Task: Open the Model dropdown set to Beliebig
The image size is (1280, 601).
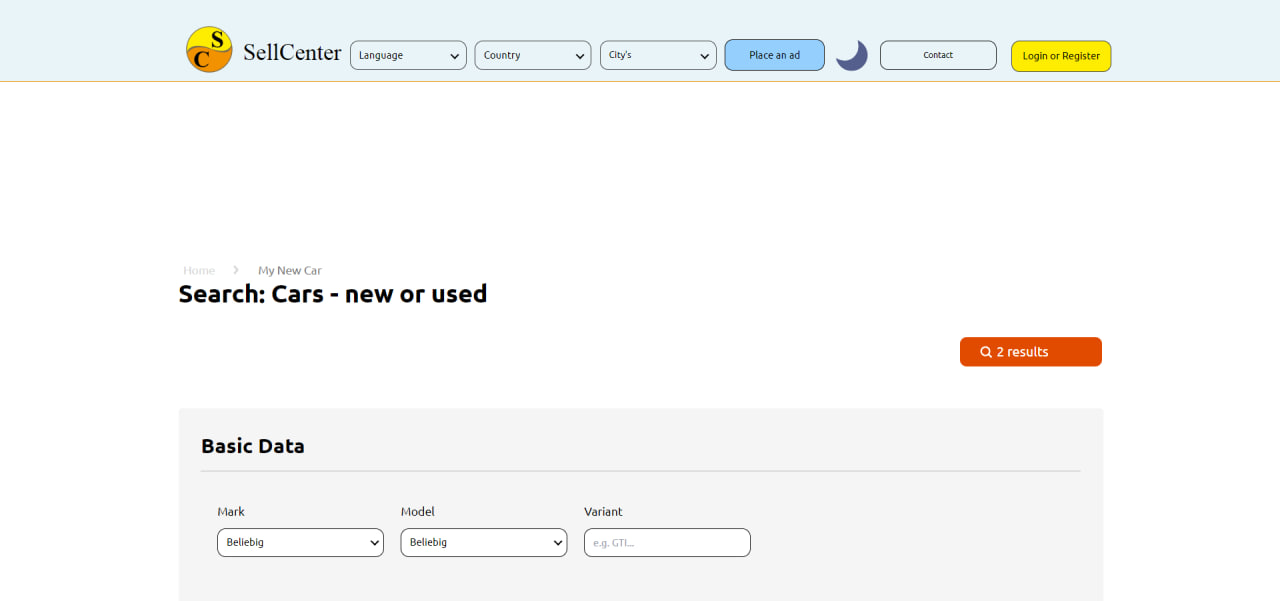Action: (484, 542)
